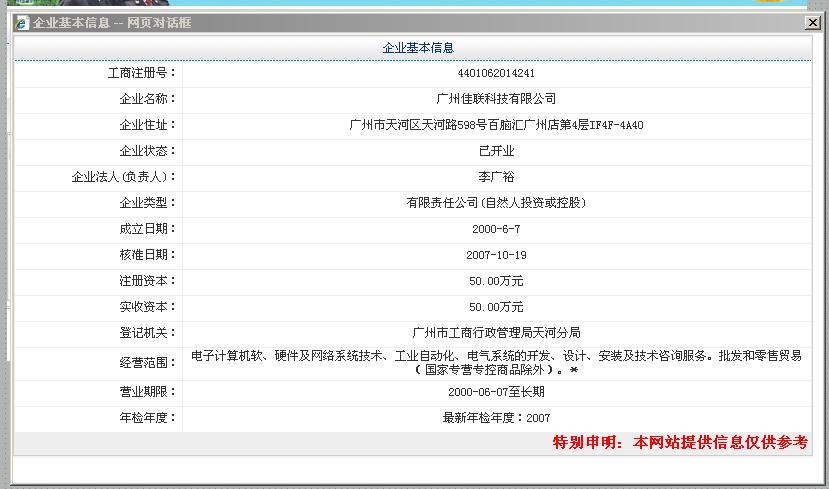
Task: Click the 企业状态 label
Action: [148, 151]
